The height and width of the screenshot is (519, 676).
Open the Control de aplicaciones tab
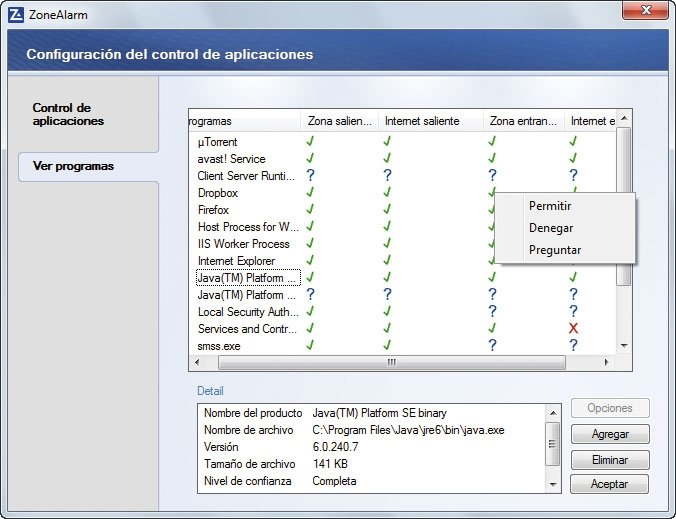[x=68, y=114]
